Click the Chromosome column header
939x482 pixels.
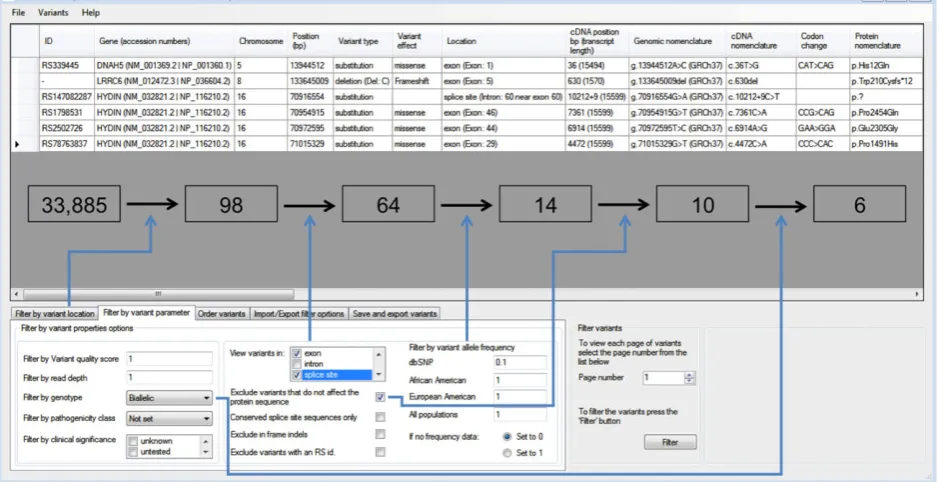pos(261,41)
